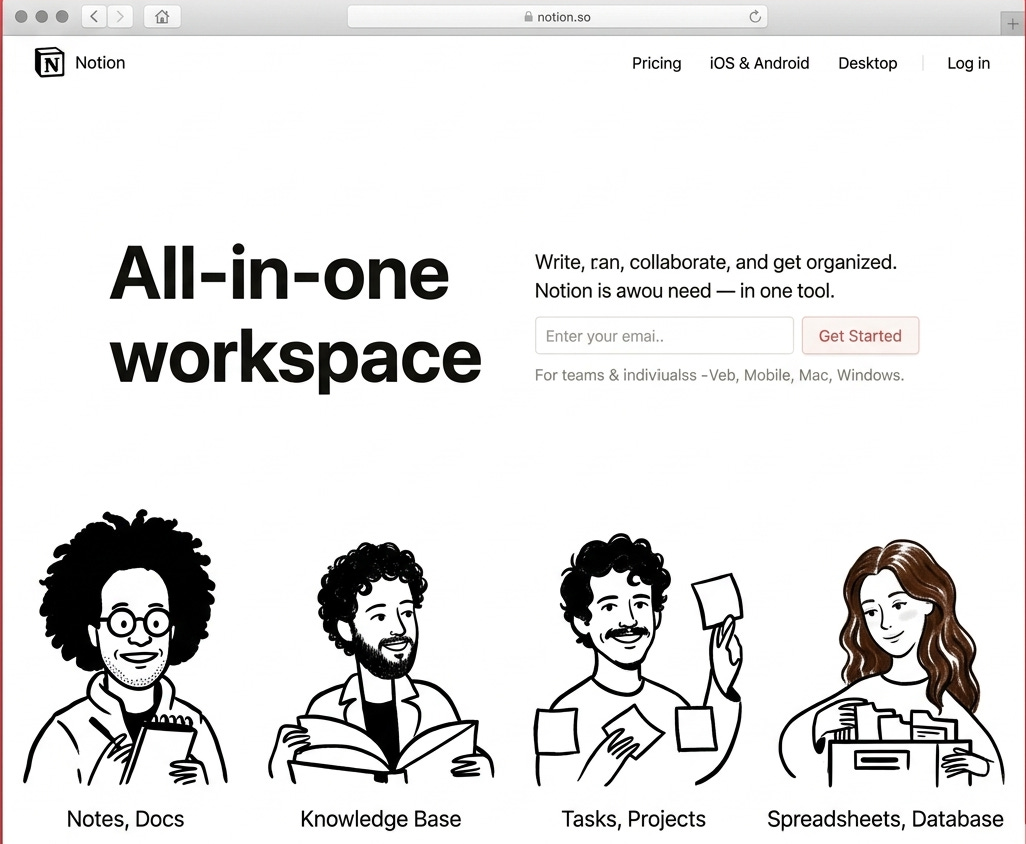The width and height of the screenshot is (1026, 844).
Task: Click the Notion cube logo icon
Action: pos(50,63)
